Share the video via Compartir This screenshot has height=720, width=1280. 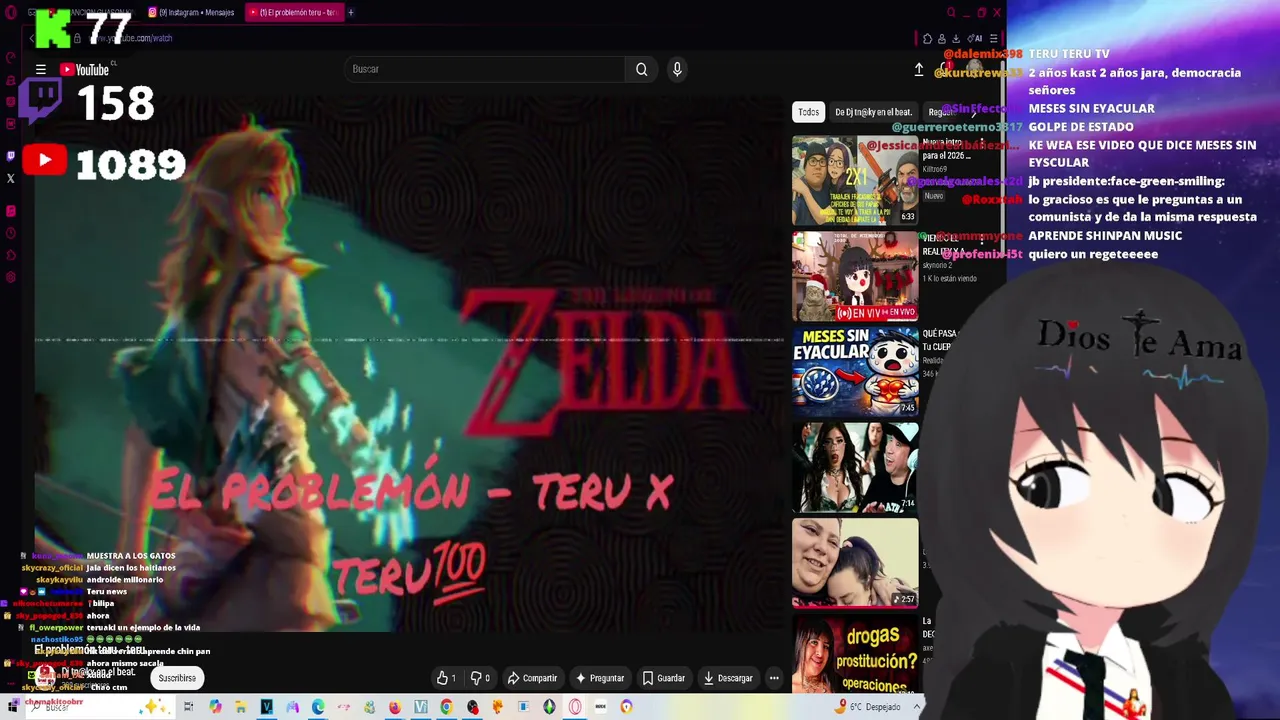(532, 678)
